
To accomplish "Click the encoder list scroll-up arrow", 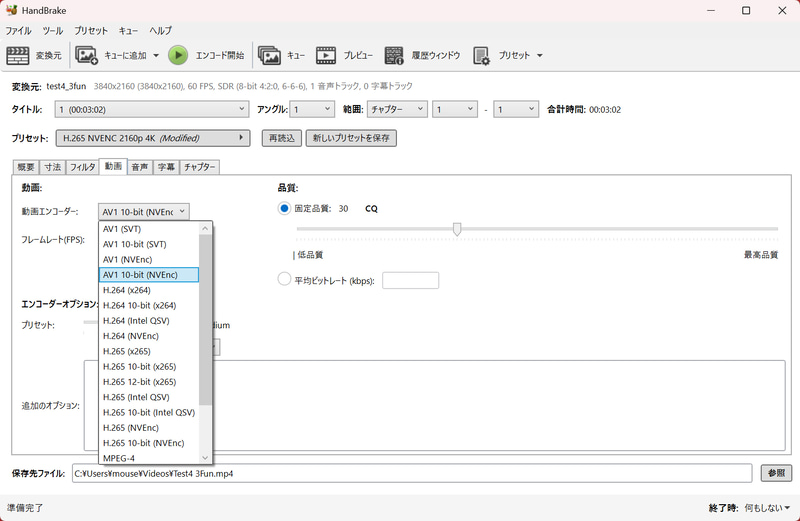I will [x=205, y=228].
